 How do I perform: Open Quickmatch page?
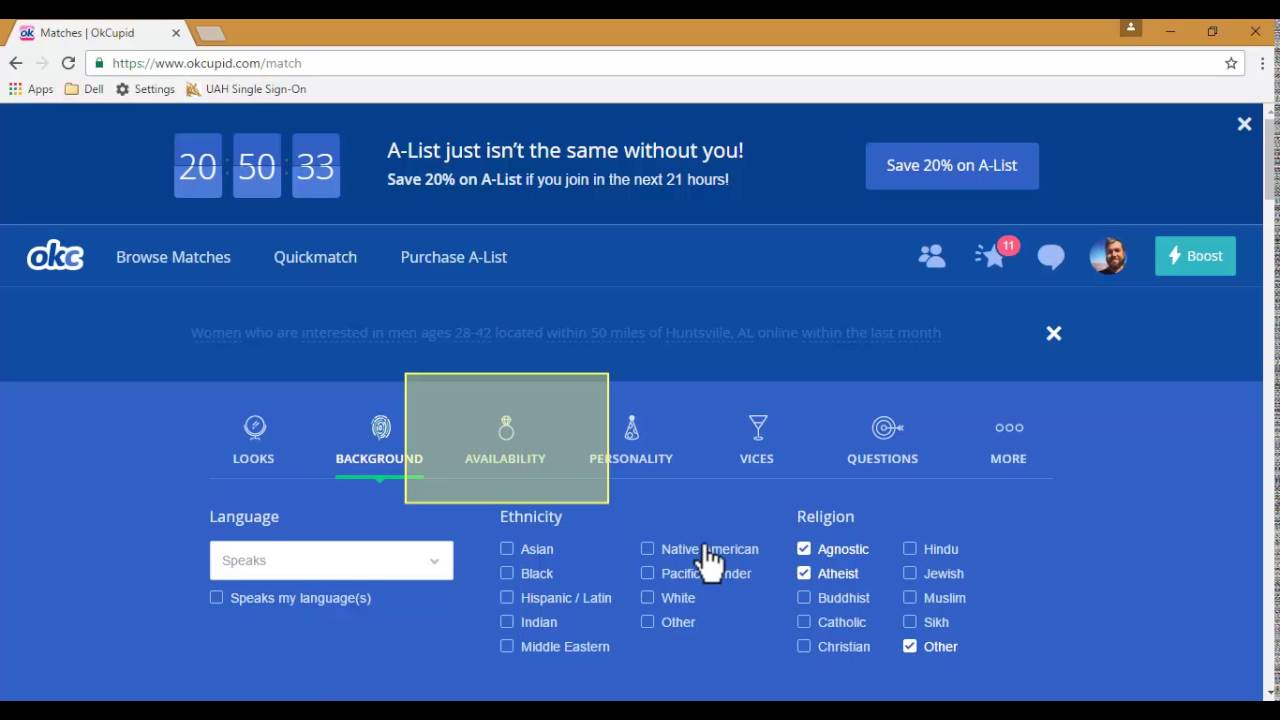coord(315,257)
